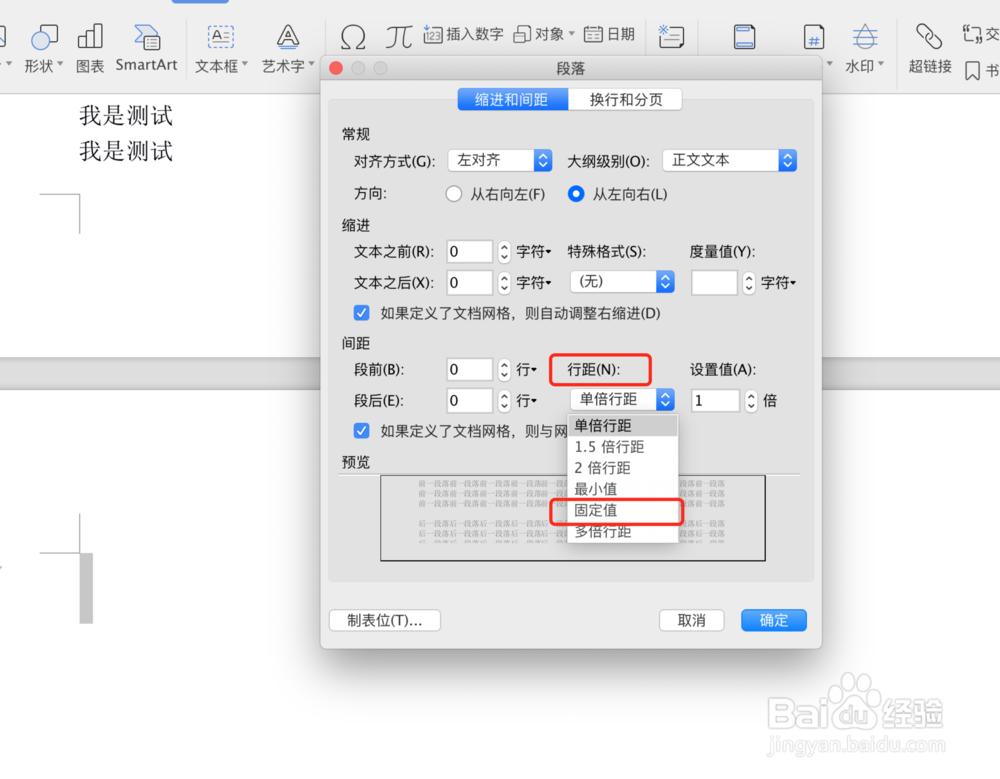The image size is (1000, 779).
Task: Open the 制表位(T) tabs dialog
Action: pyautogui.click(x=384, y=620)
